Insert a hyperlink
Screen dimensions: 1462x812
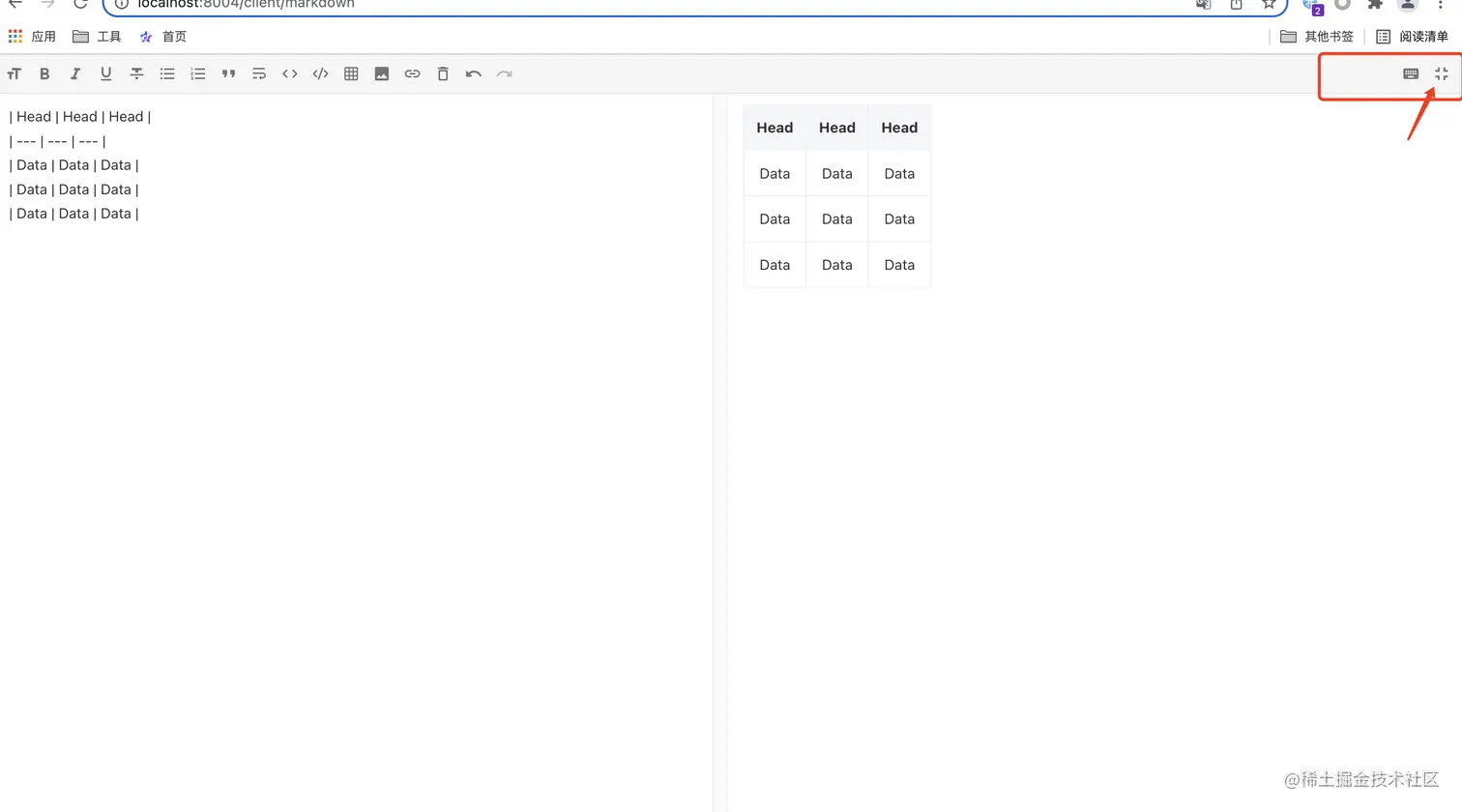pos(413,73)
